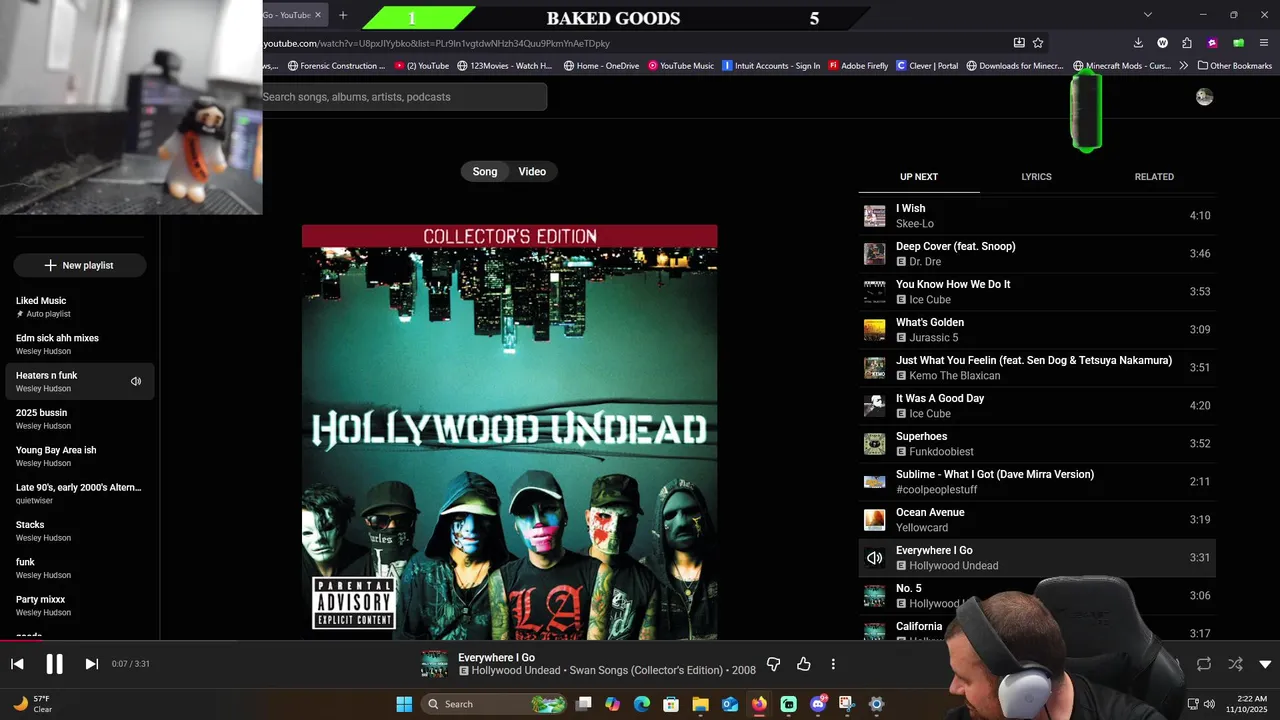This screenshot has height=720, width=1280.
Task: Open Discord from the taskbar
Action: 818,704
